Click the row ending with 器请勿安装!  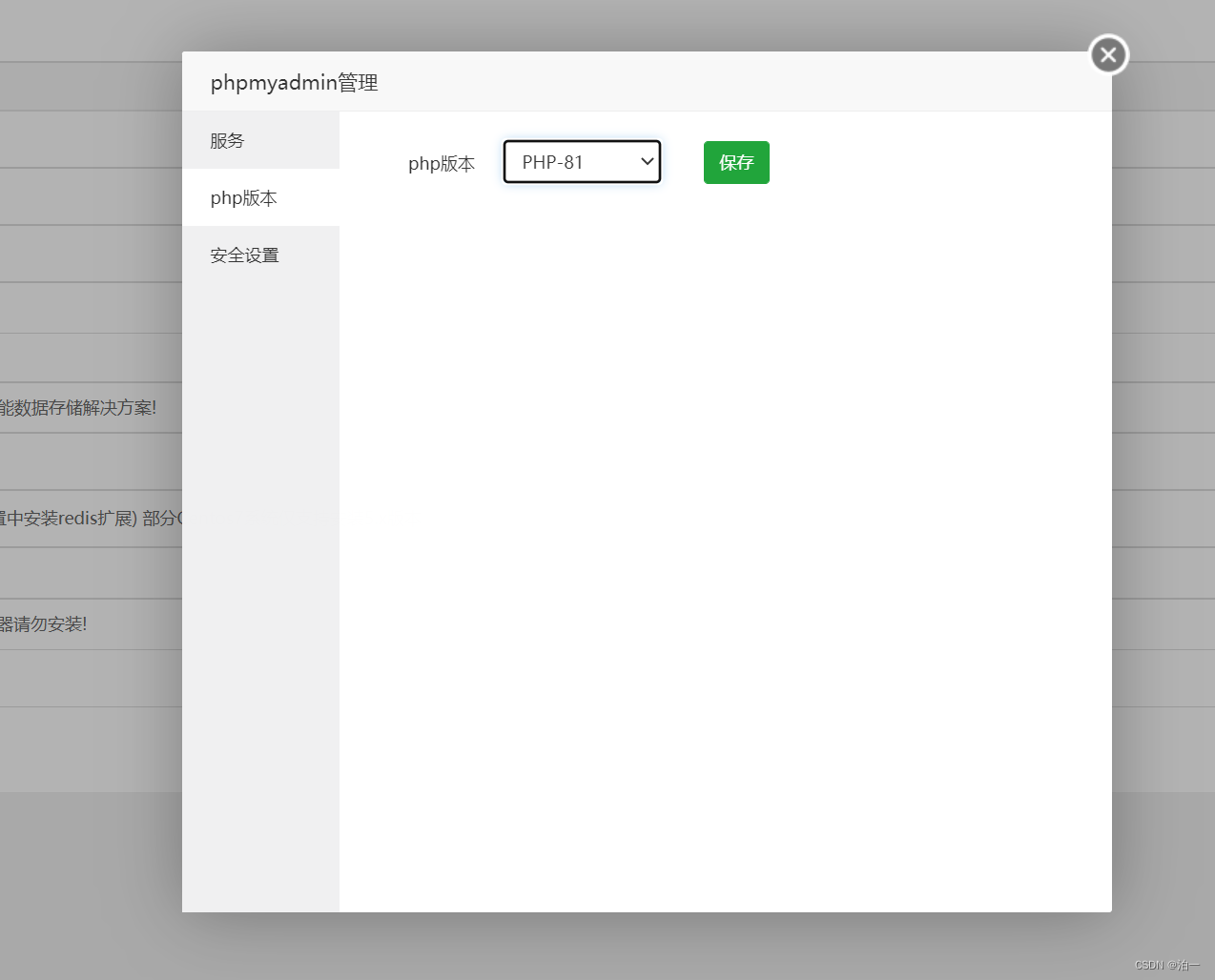(x=43, y=624)
